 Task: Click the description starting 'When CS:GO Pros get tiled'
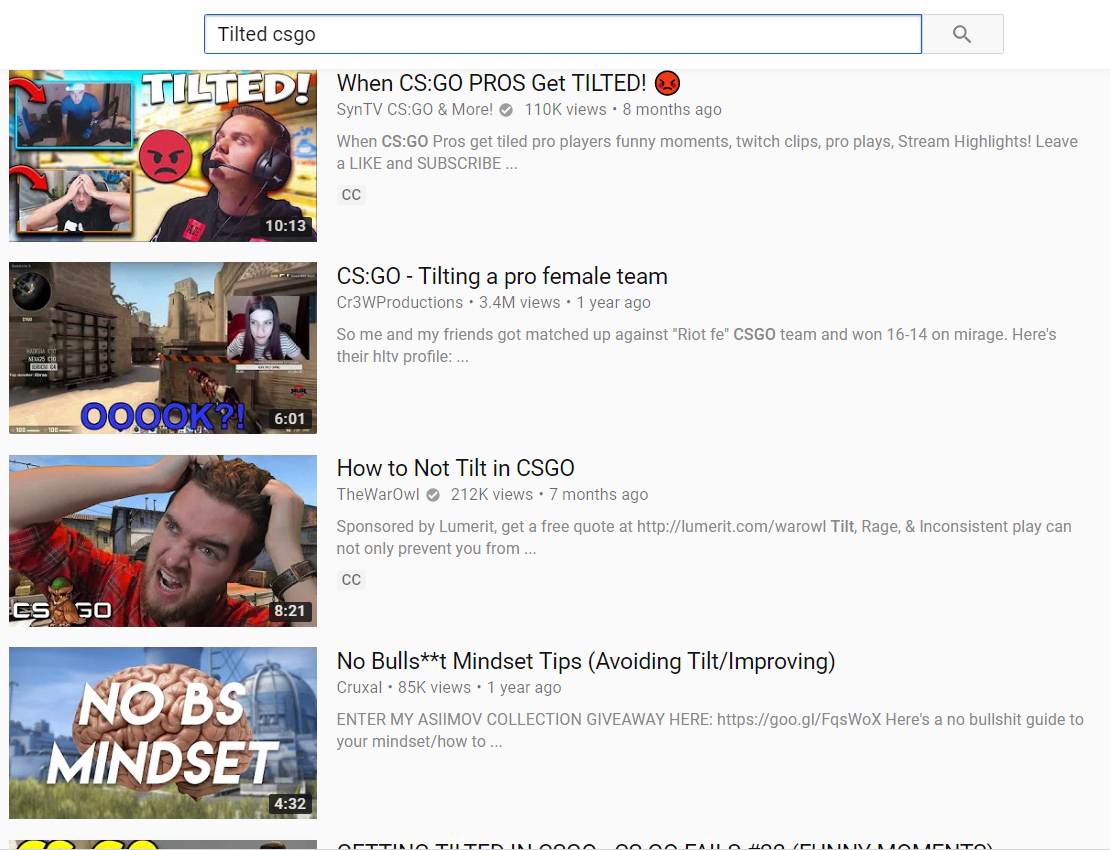coord(707,152)
